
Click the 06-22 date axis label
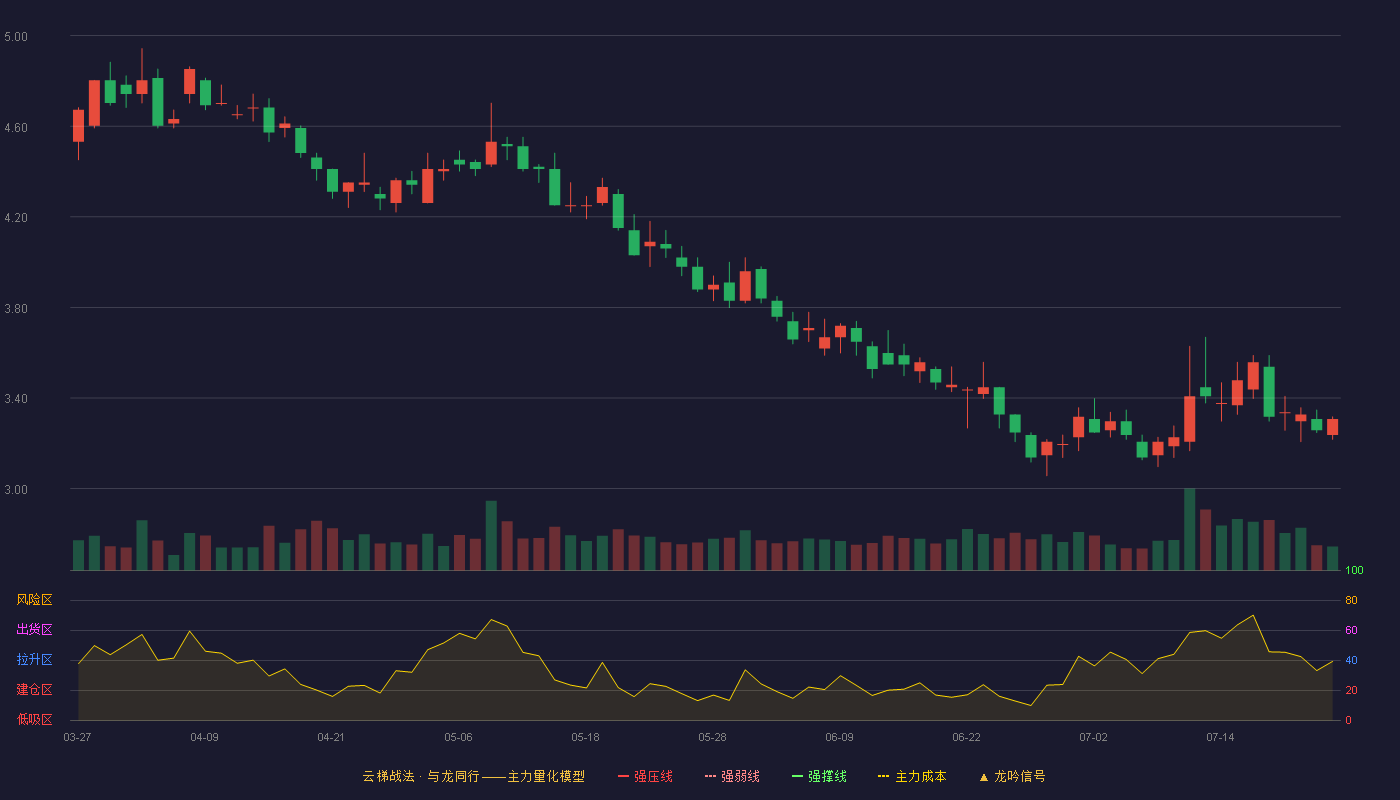tap(966, 737)
